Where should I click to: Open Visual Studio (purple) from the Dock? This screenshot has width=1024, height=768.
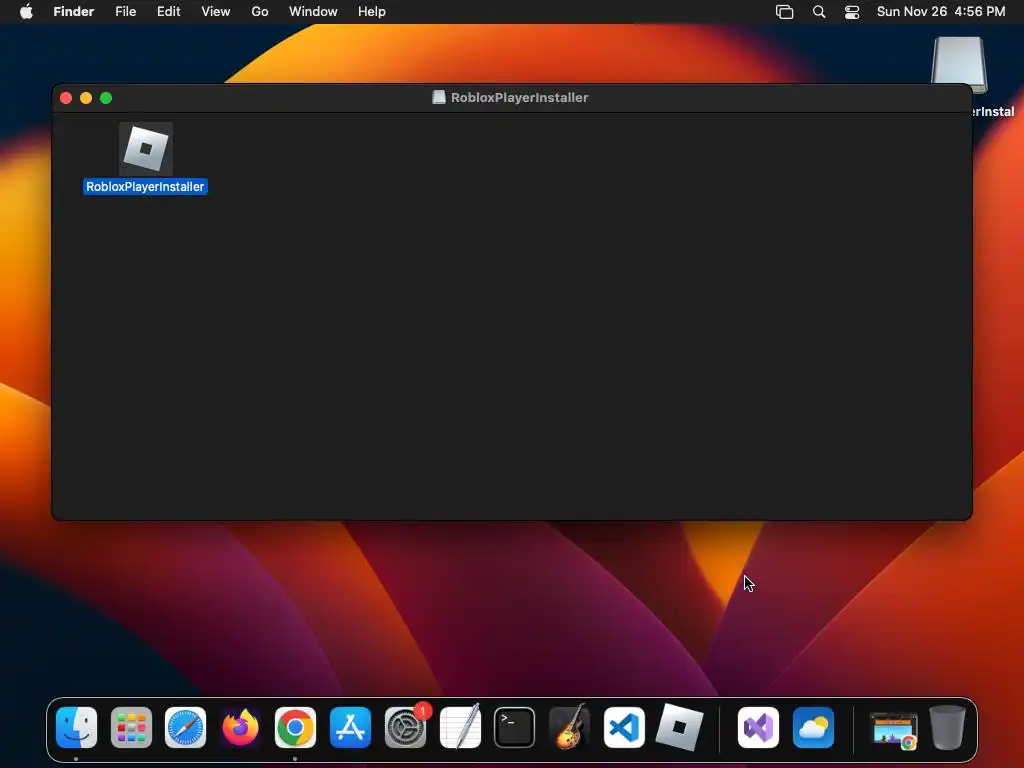pyautogui.click(x=758, y=728)
